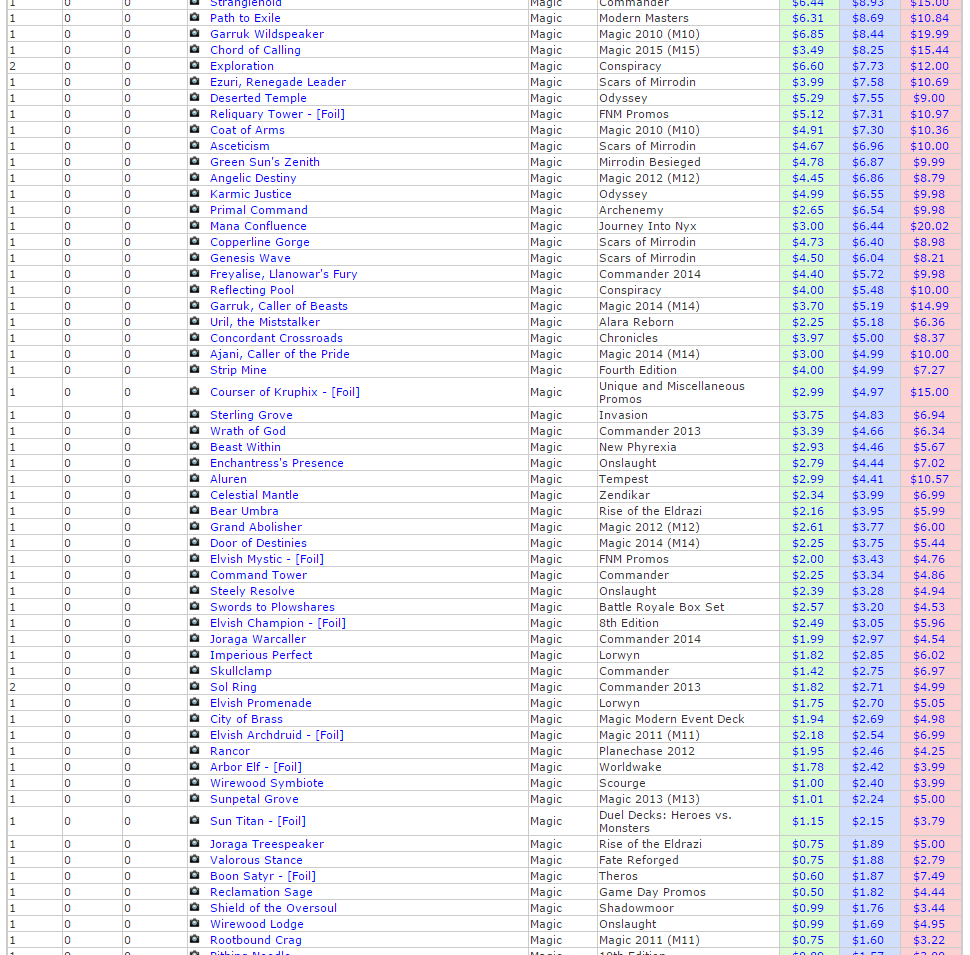The width and height of the screenshot is (970, 955).
Task: Click camera icon next to Wrath of God
Action: (194, 430)
